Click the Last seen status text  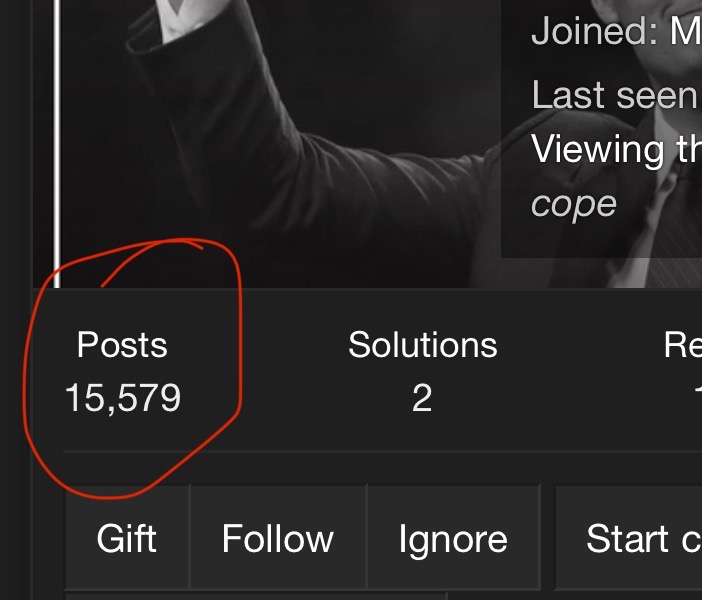614,95
